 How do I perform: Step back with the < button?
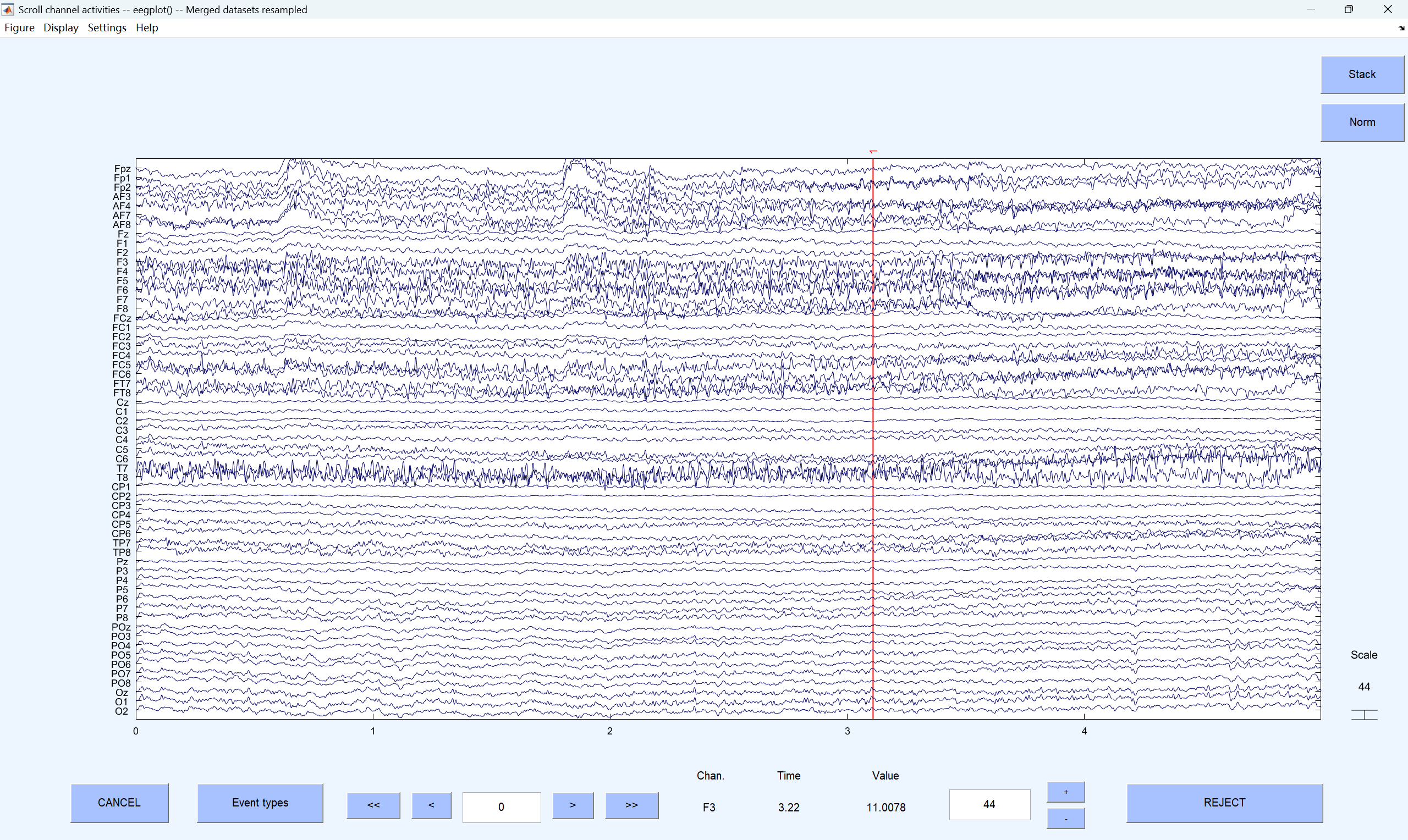(x=431, y=805)
